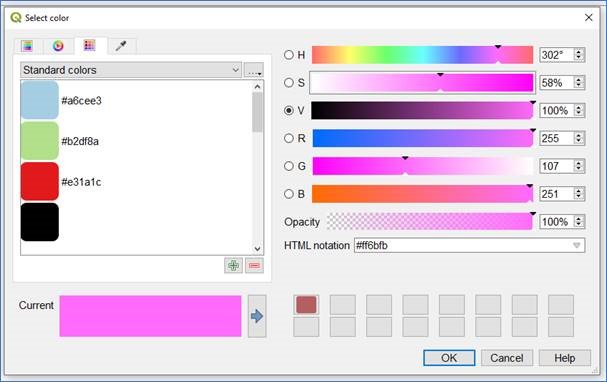Image resolution: width=607 pixels, height=382 pixels.
Task: Decrease red value with spin down arrow
Action: click(579, 142)
